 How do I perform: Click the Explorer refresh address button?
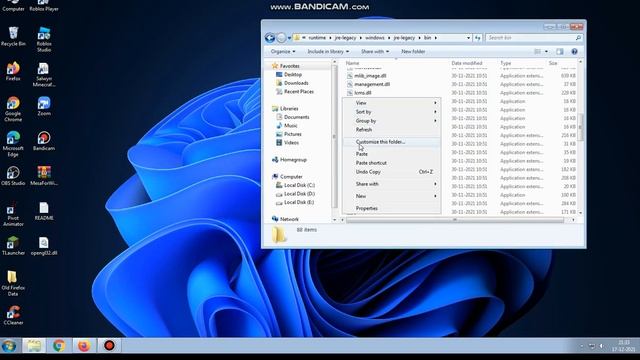point(478,38)
